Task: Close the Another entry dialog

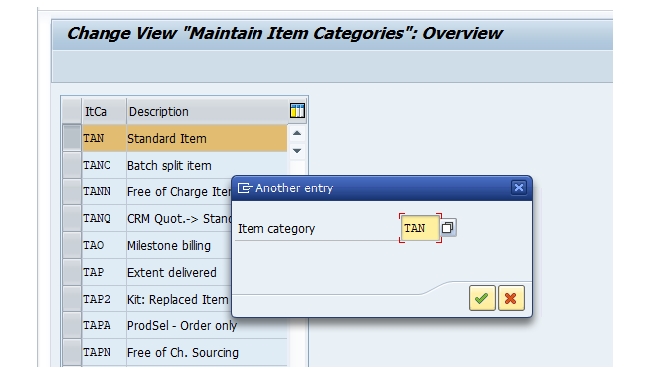Action: (x=518, y=187)
